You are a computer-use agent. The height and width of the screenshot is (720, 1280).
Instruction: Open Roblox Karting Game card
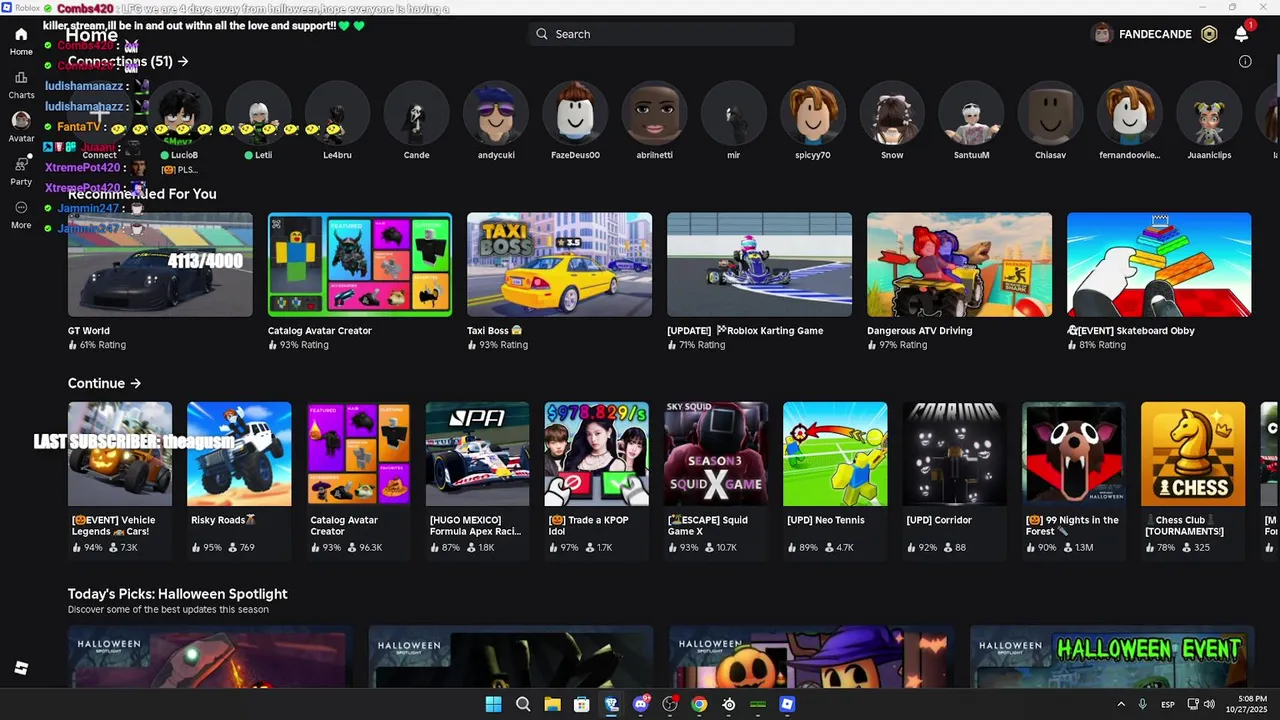coord(759,281)
